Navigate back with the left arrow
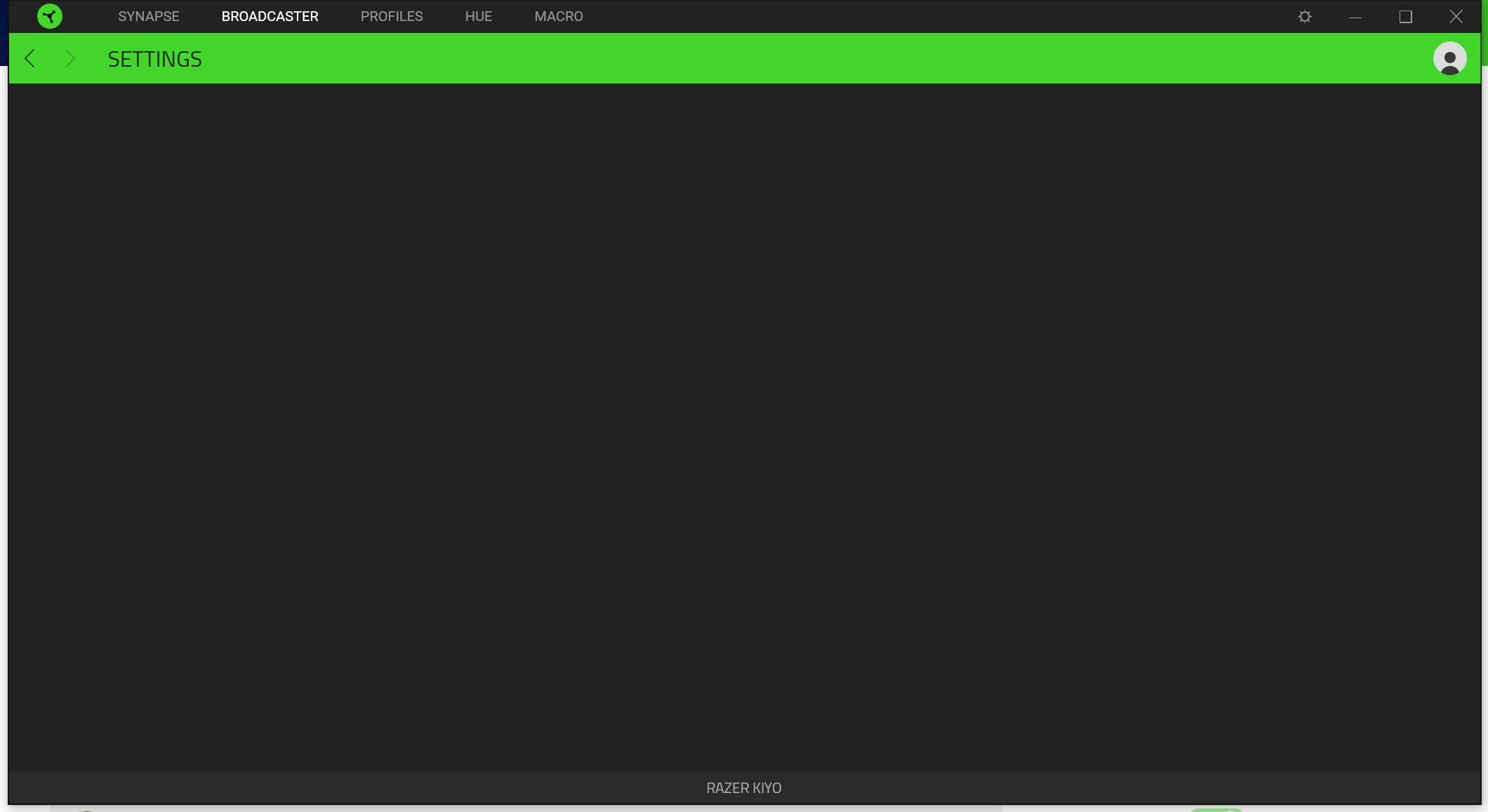1488x812 pixels. pyautogui.click(x=29, y=58)
